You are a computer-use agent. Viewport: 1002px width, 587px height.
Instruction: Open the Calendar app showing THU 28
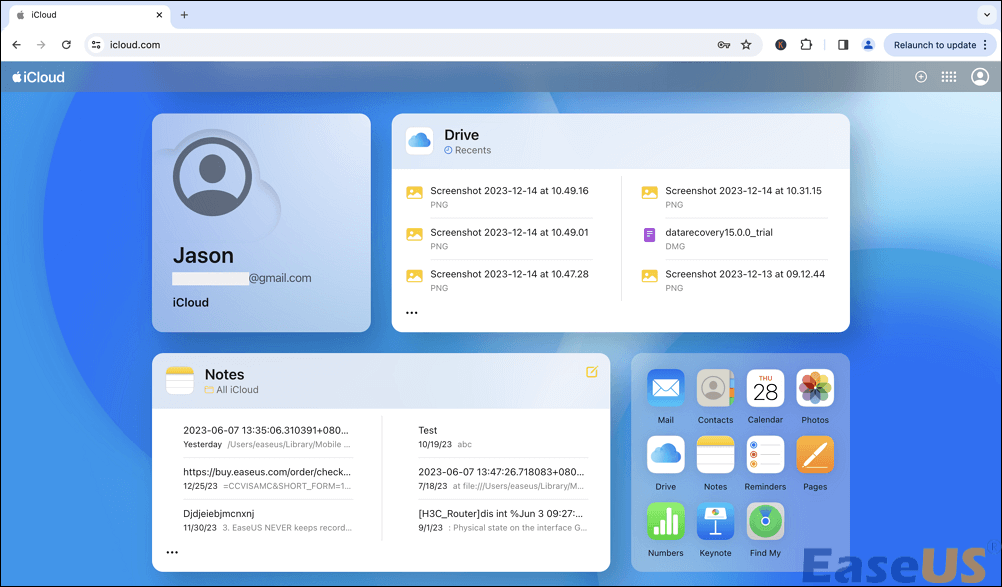[765, 390]
